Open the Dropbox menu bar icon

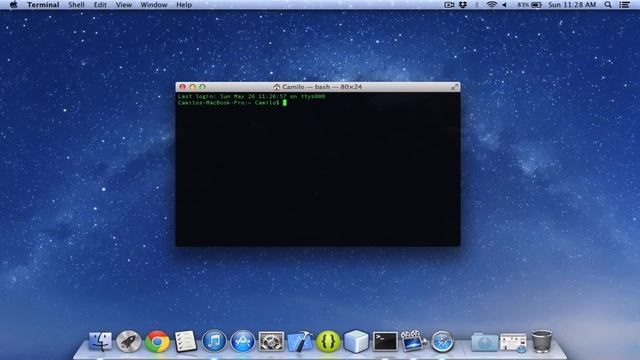462,5
